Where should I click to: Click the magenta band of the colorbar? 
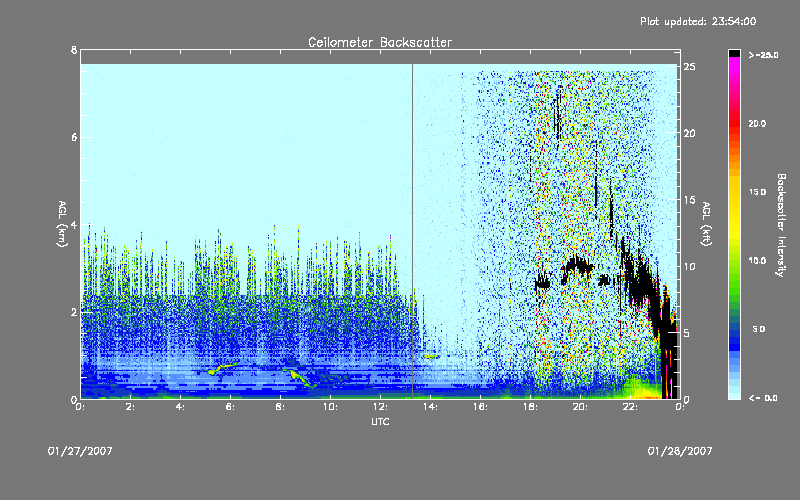(x=734, y=64)
